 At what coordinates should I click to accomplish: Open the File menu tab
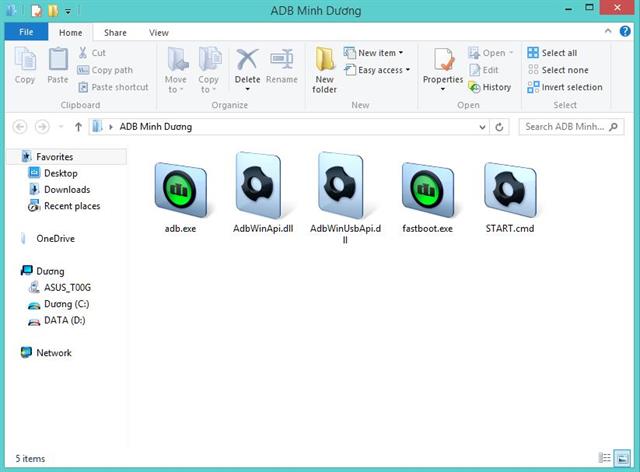click(26, 32)
